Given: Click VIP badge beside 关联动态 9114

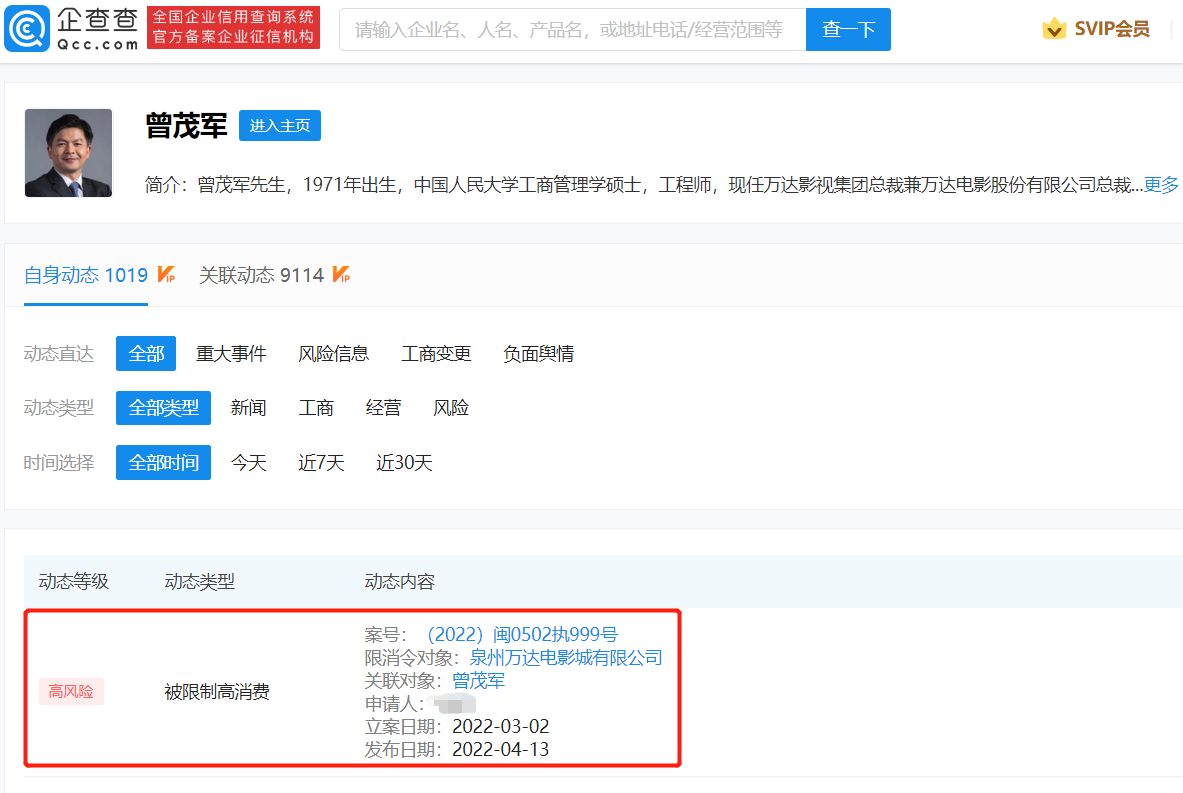Looking at the screenshot, I should click(x=341, y=274).
